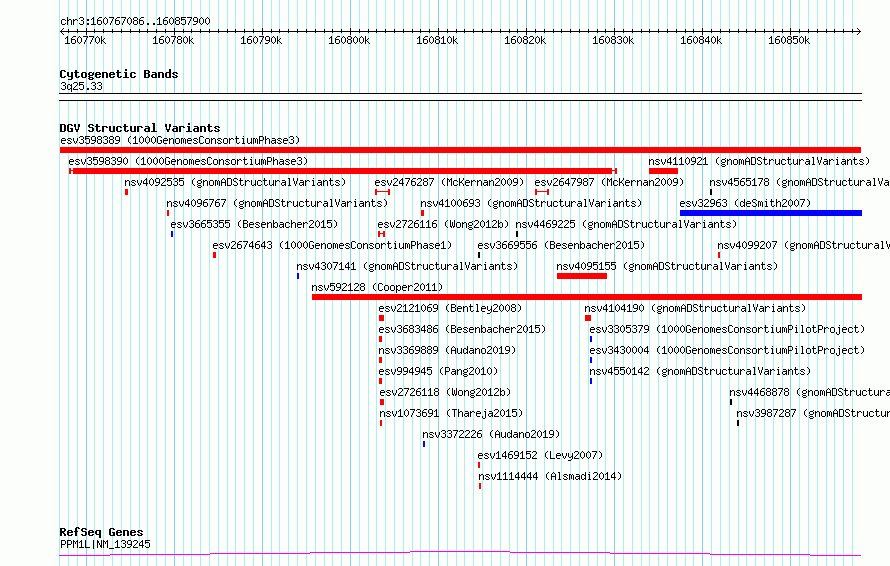Screen dimensions: 890x566
Task: Click esv3665355 Besenbacher2015 label
Action: click(x=254, y=224)
